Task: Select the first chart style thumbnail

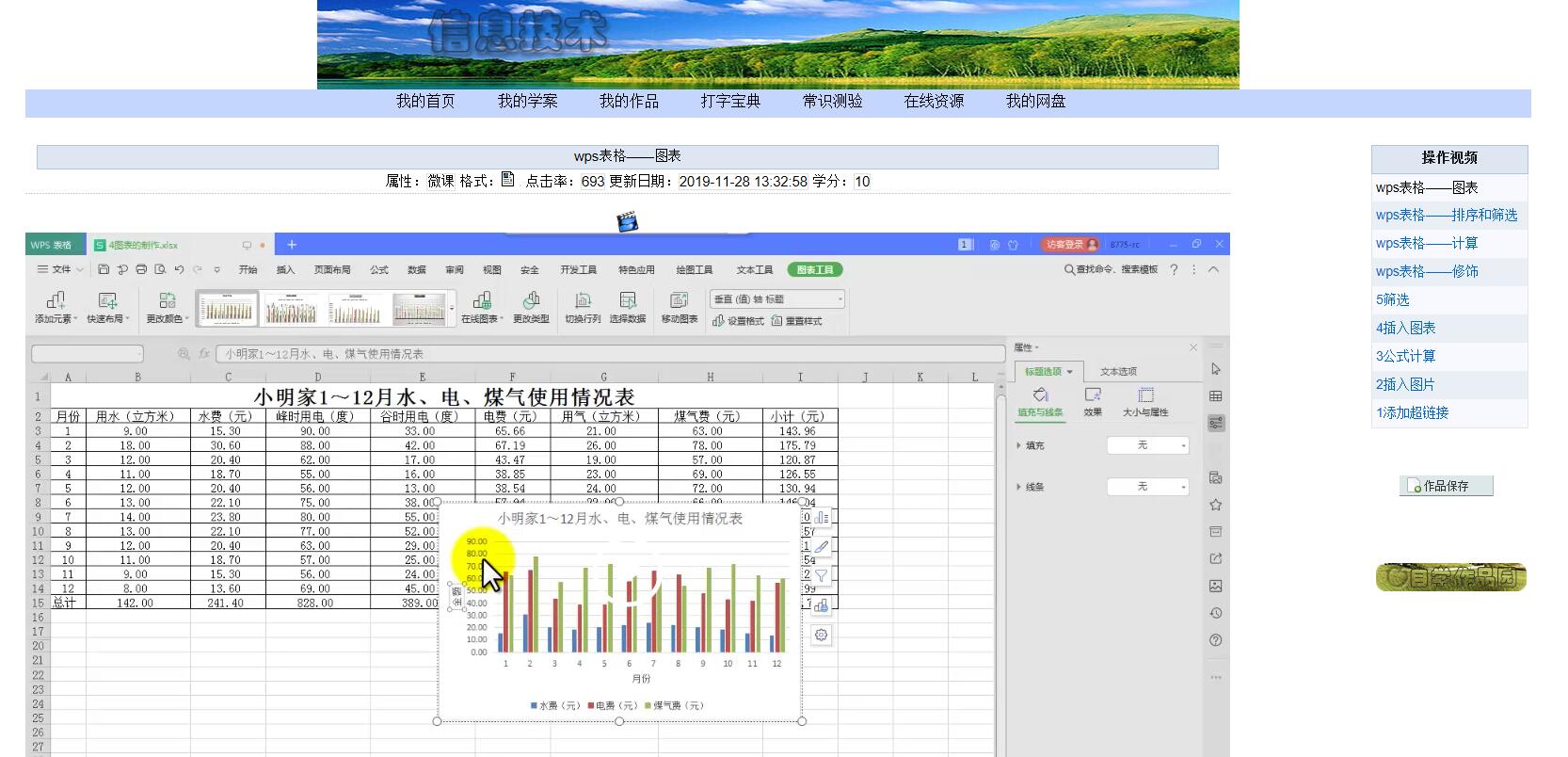Action: (x=226, y=309)
